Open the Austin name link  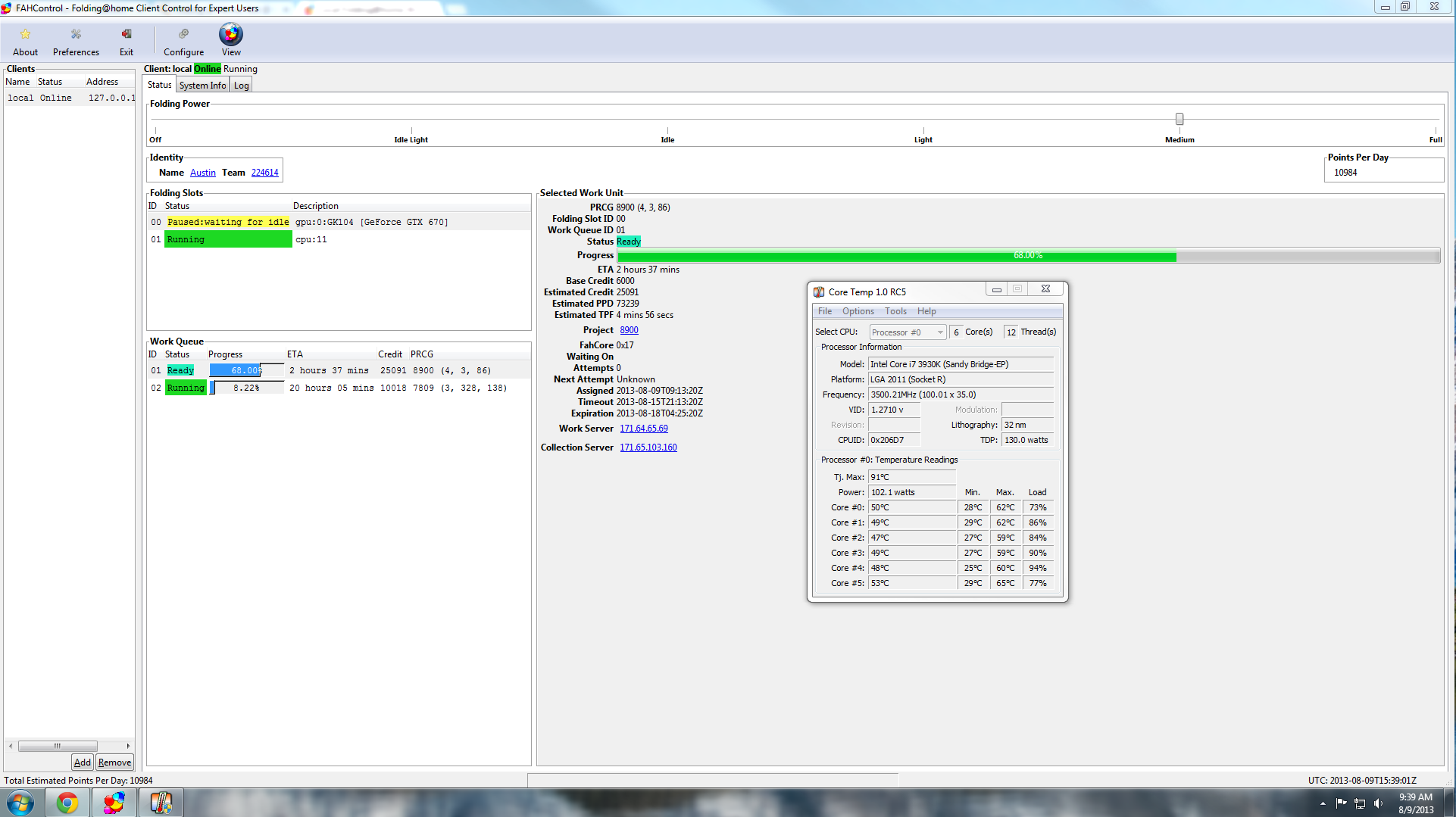click(x=203, y=173)
